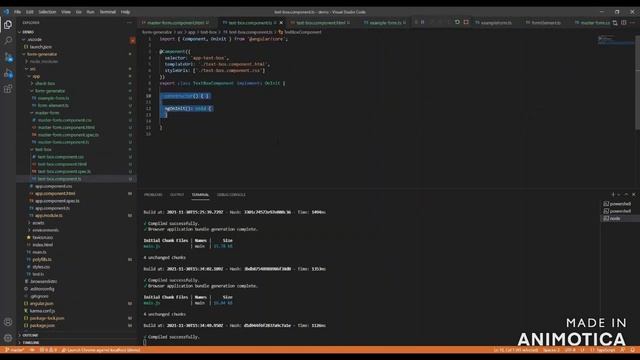Collapse the .vscode folder
The height and width of the screenshot is (360, 640).
tap(34, 40)
